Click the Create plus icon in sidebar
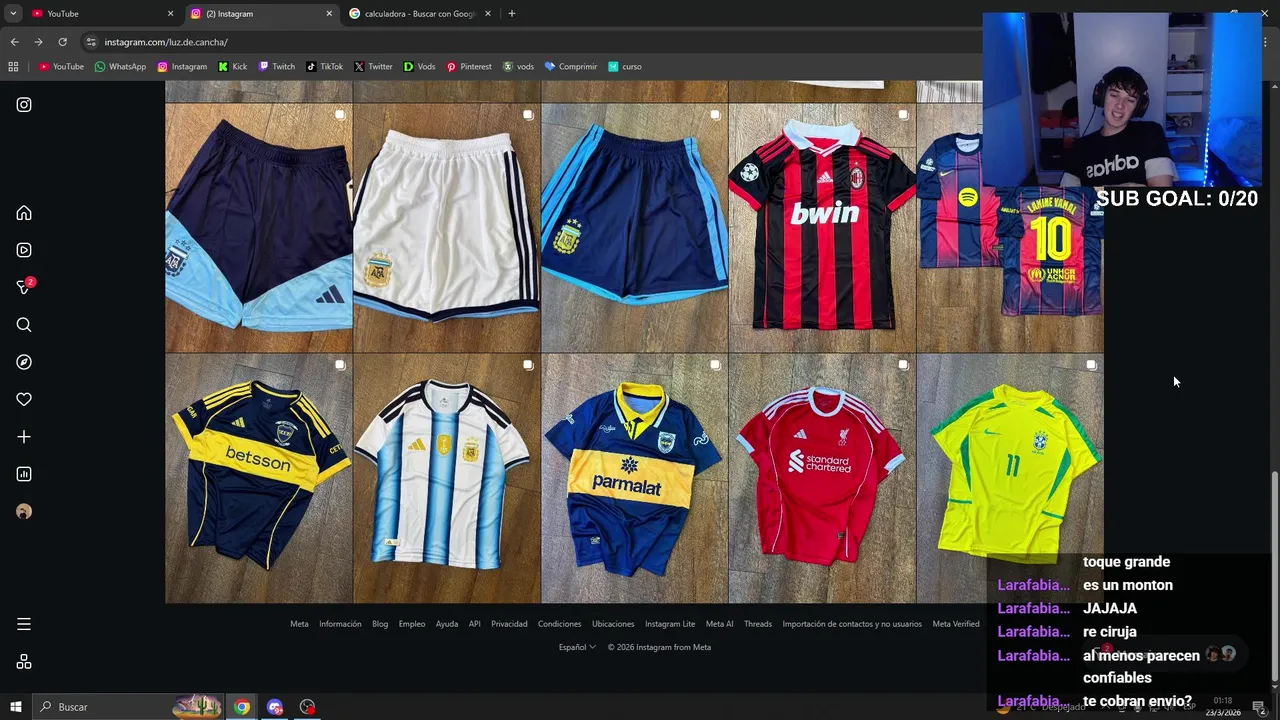Viewport: 1280px width, 720px height. (x=24, y=437)
